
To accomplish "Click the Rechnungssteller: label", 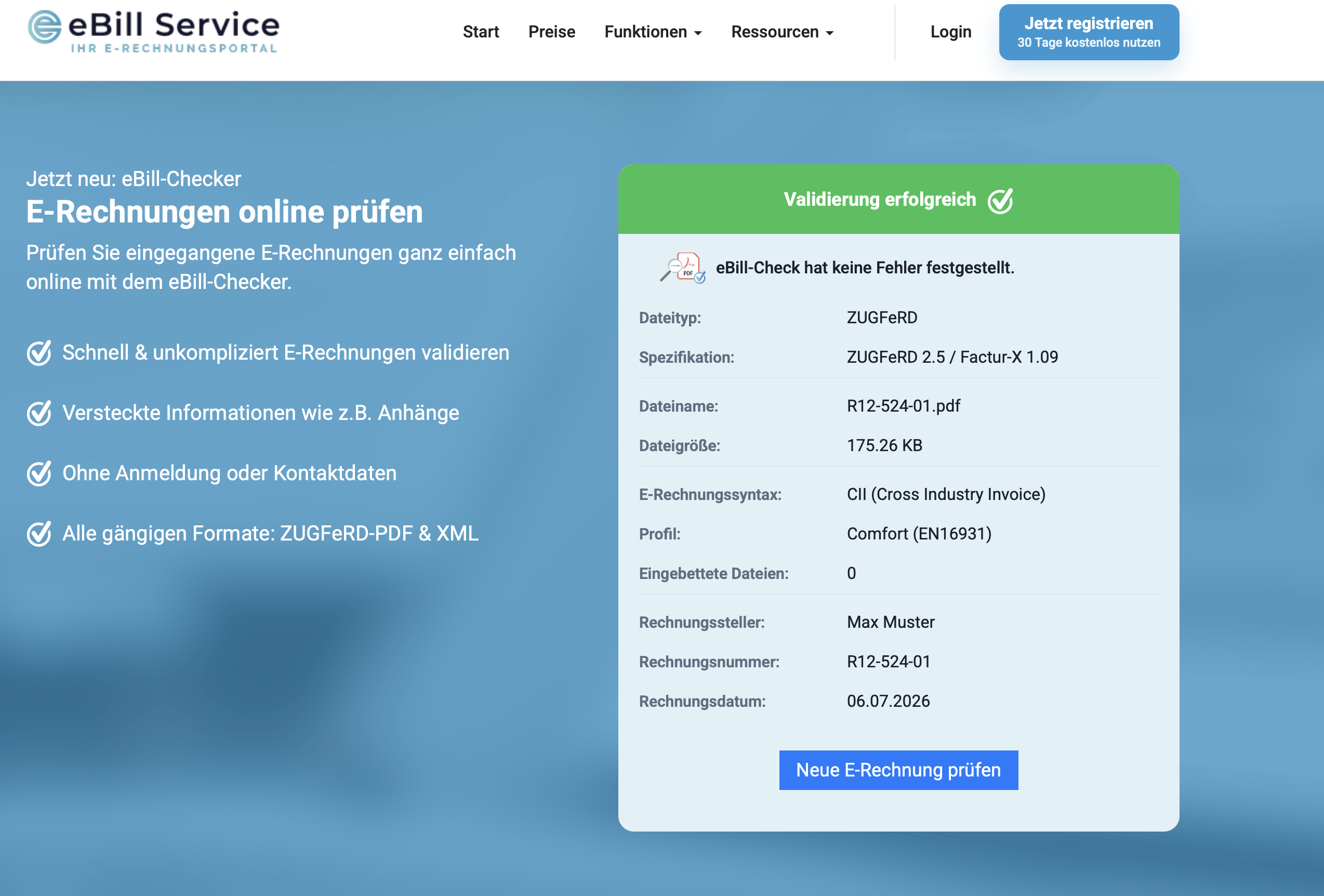I will pyautogui.click(x=702, y=623).
